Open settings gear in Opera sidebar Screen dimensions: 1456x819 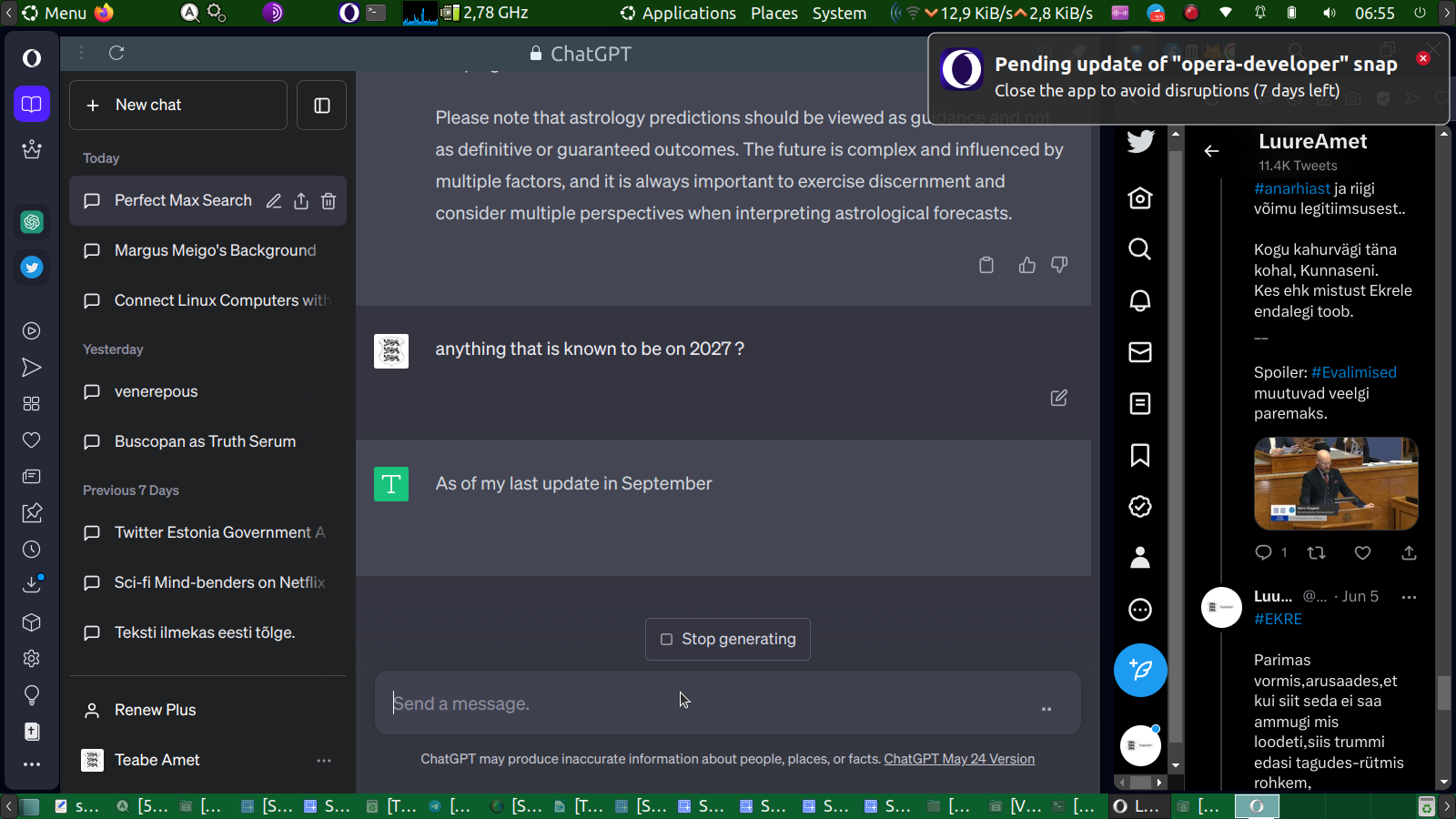click(x=32, y=659)
